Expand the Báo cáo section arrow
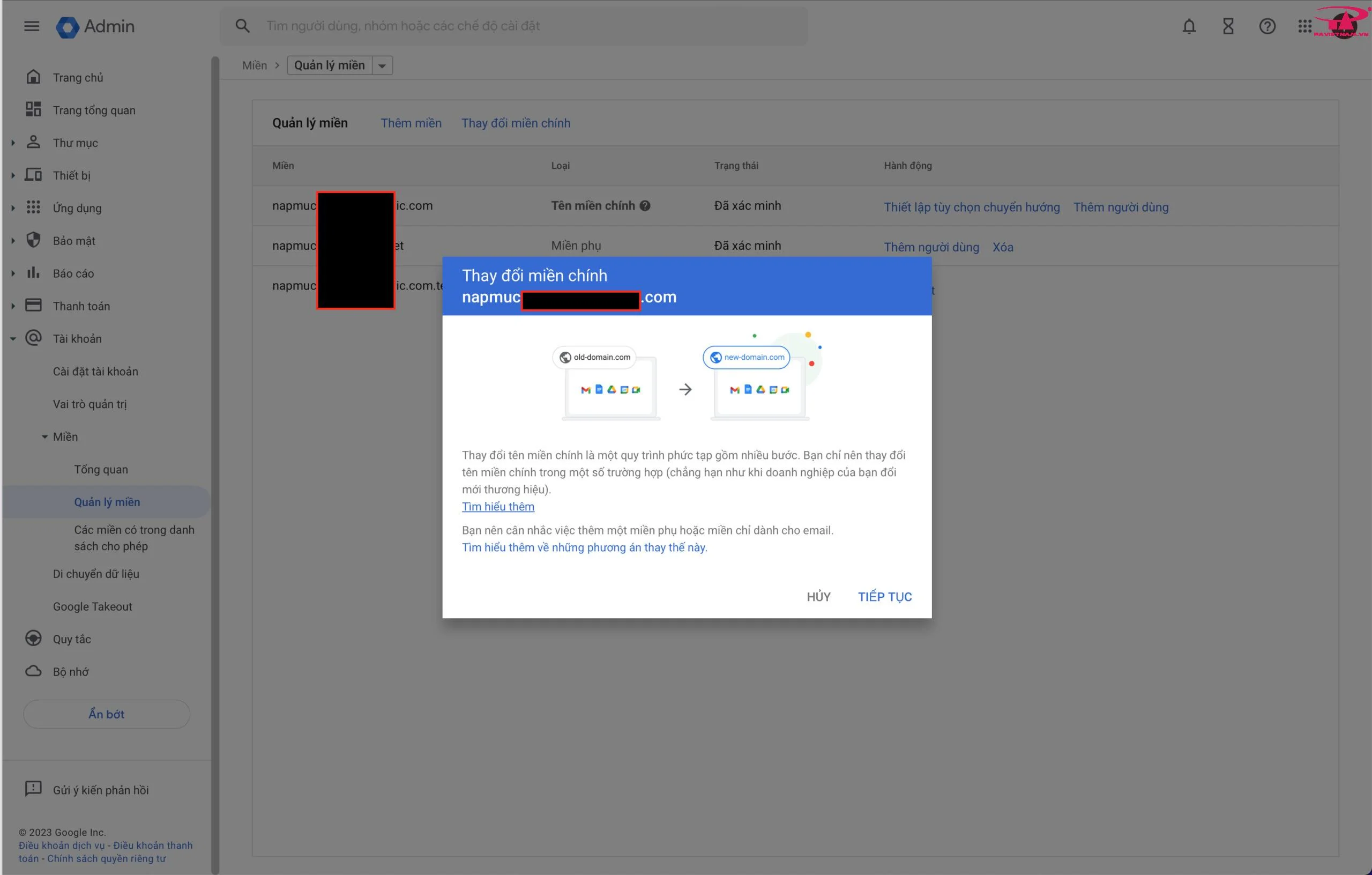This screenshot has width=1372, height=875. [12, 273]
